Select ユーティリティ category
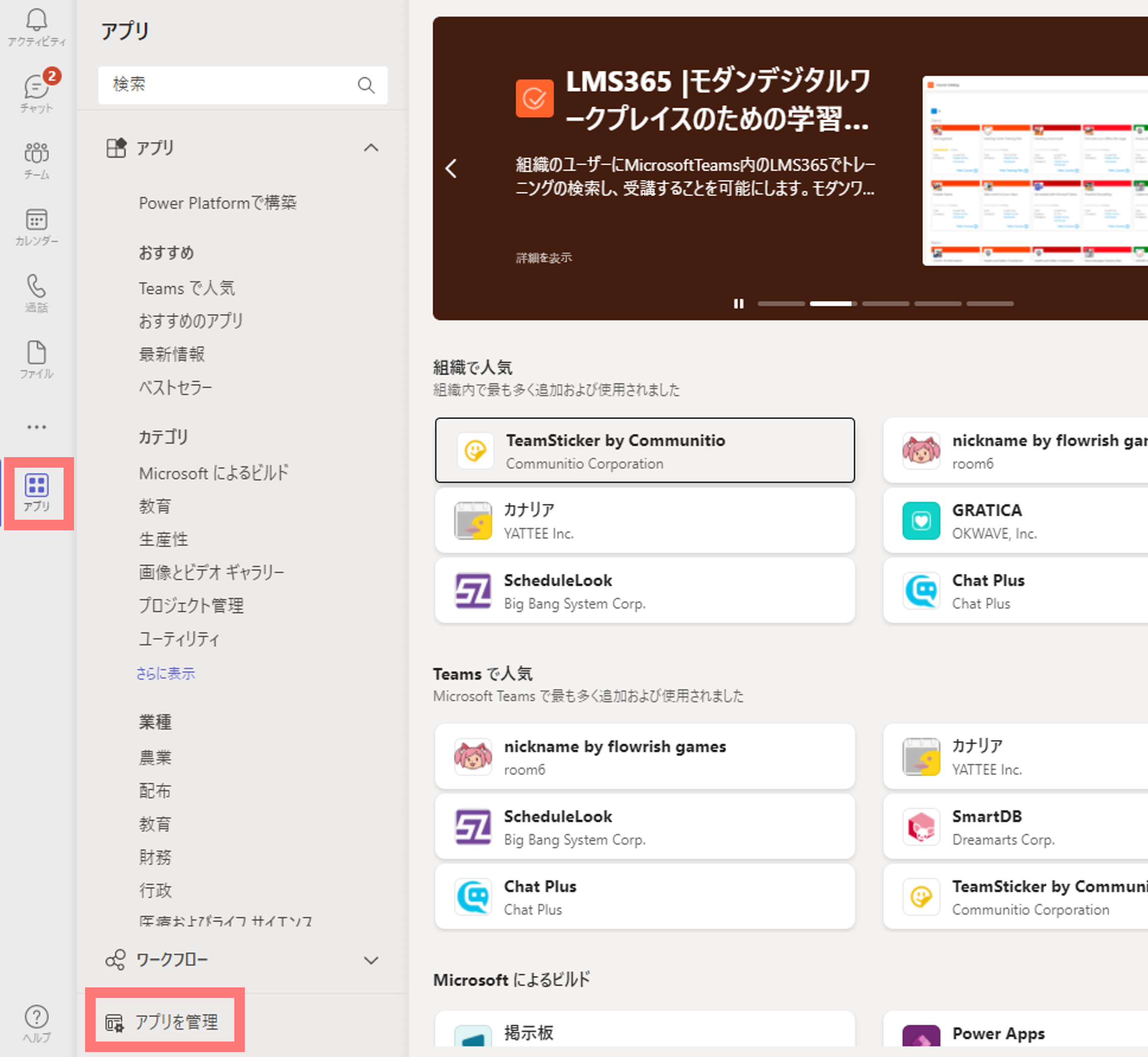 [179, 638]
